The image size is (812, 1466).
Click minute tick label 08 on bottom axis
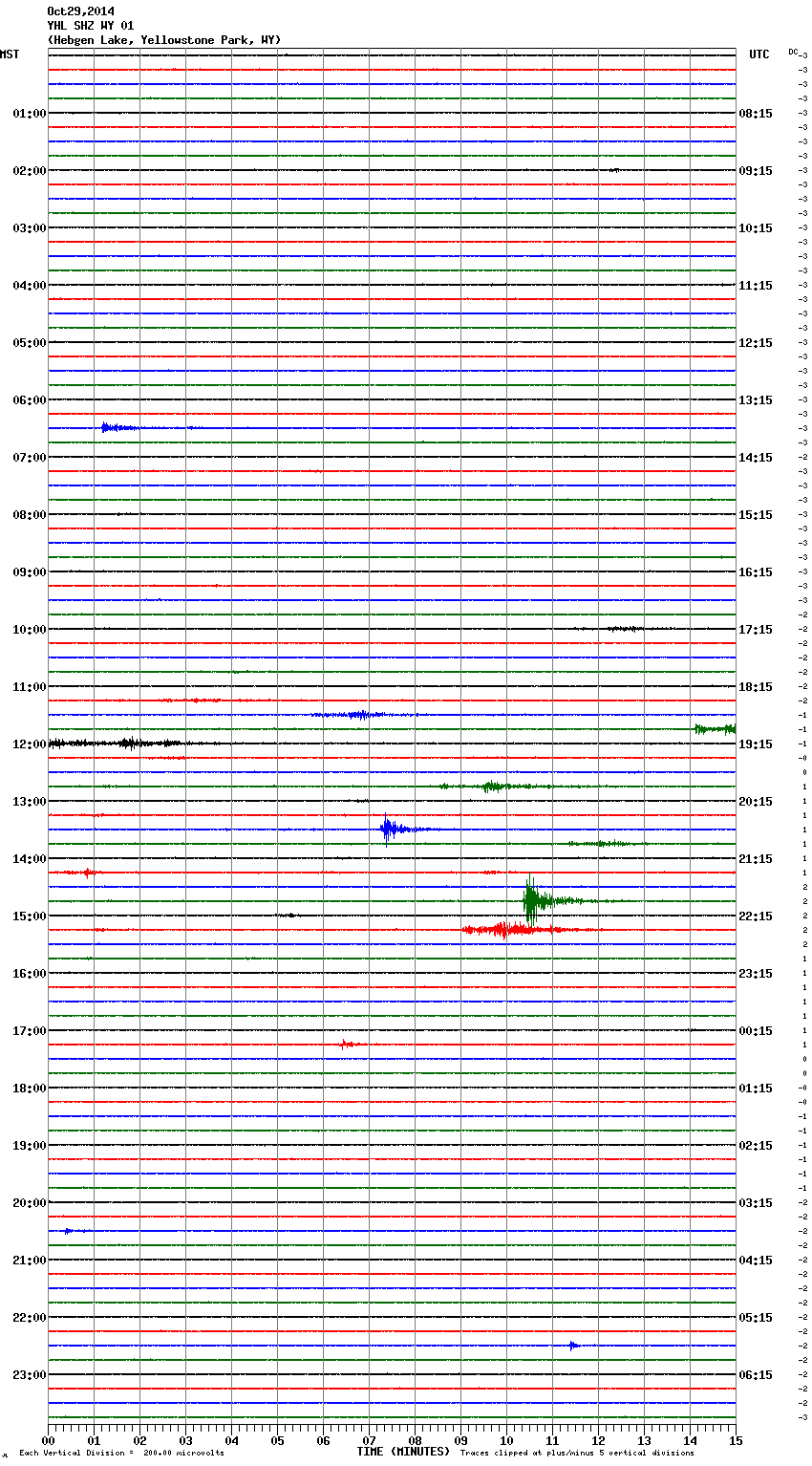(x=415, y=1440)
